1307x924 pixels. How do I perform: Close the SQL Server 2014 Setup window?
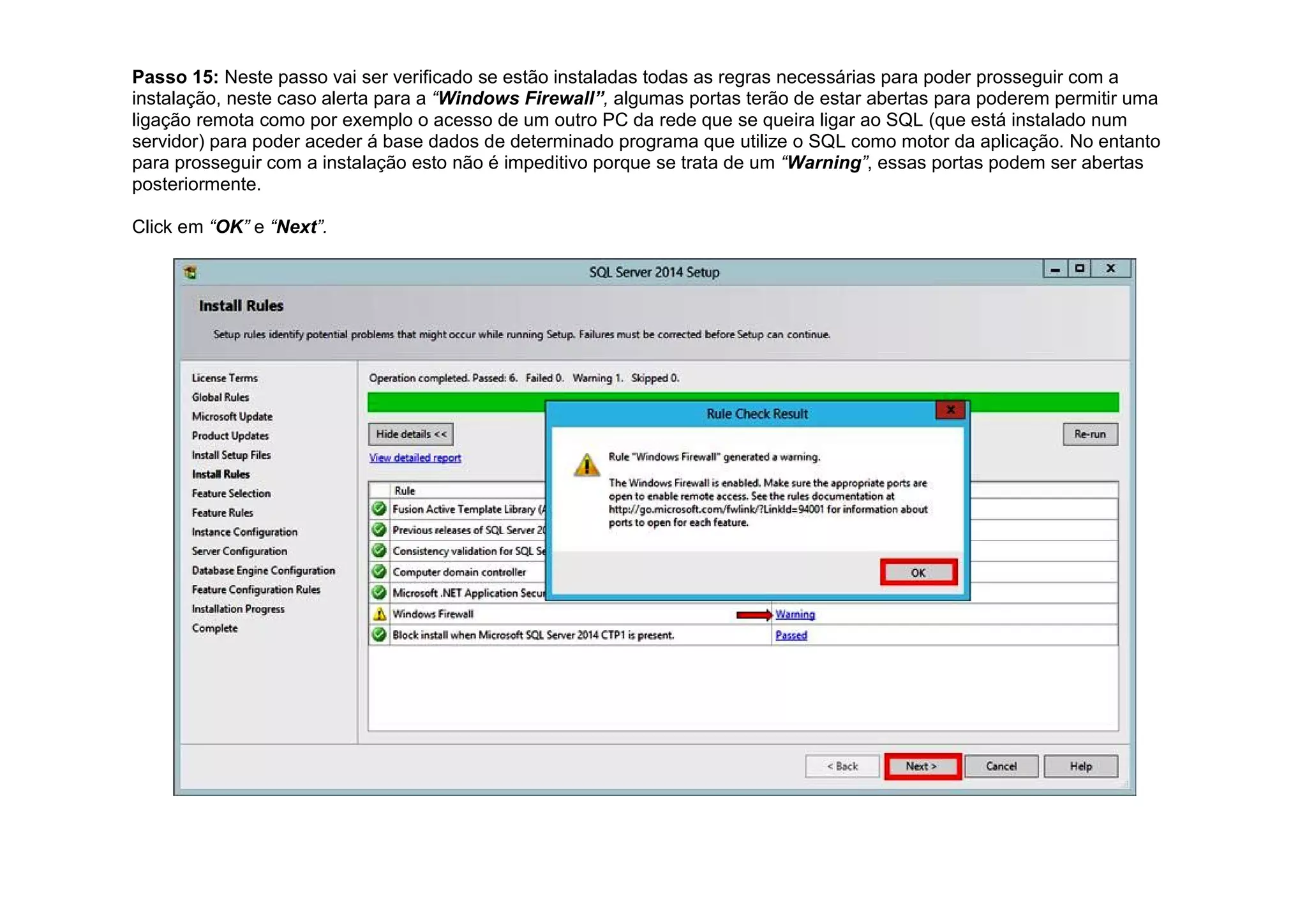coord(1111,269)
